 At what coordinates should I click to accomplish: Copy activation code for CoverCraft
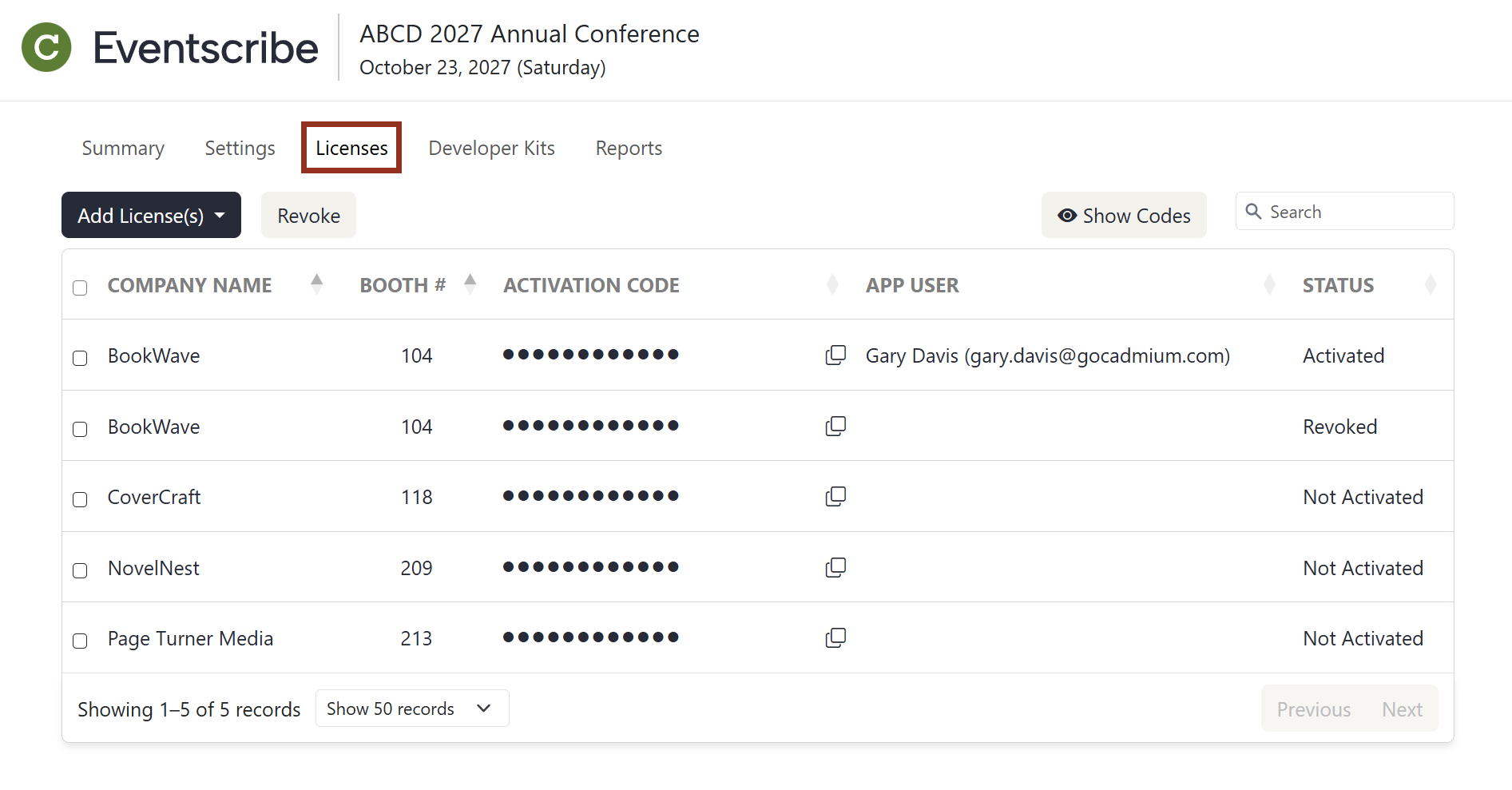click(x=835, y=496)
